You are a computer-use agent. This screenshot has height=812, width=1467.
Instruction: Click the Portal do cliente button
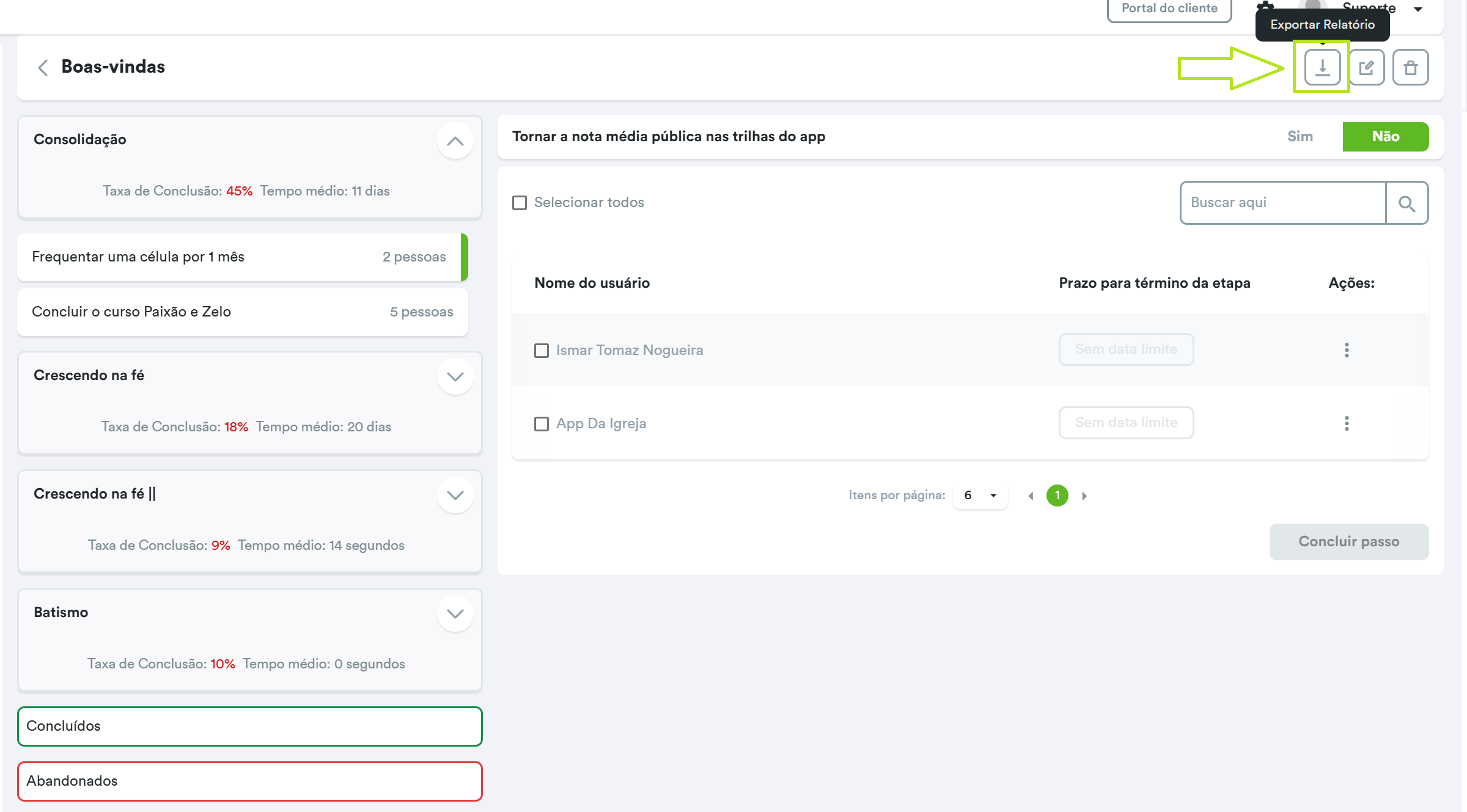click(1169, 9)
